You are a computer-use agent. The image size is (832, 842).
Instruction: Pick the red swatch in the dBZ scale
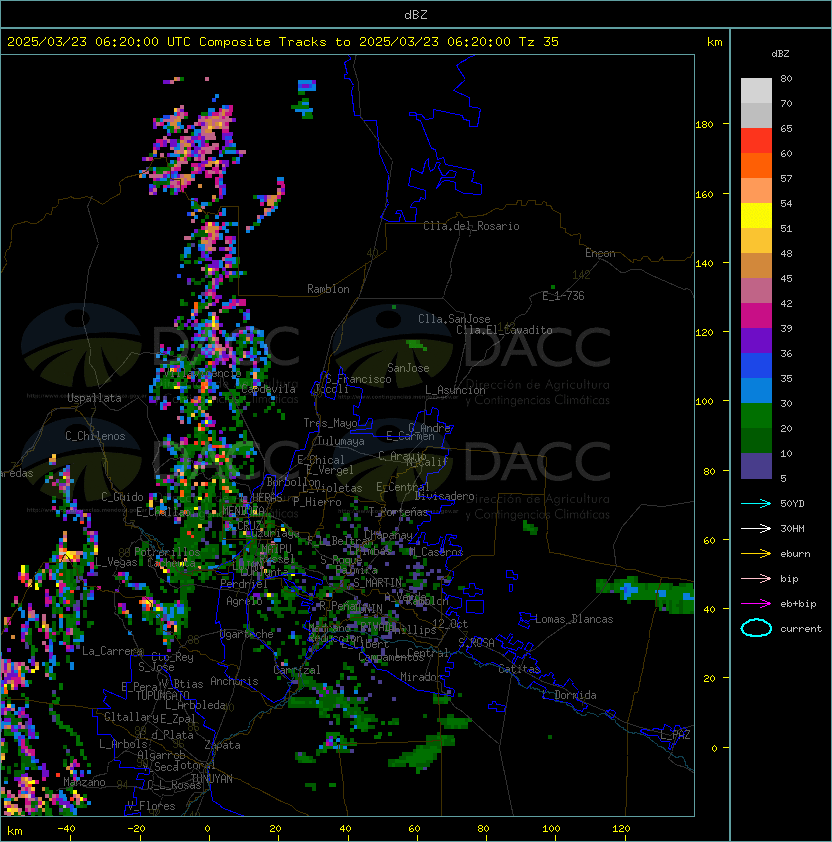click(756, 141)
